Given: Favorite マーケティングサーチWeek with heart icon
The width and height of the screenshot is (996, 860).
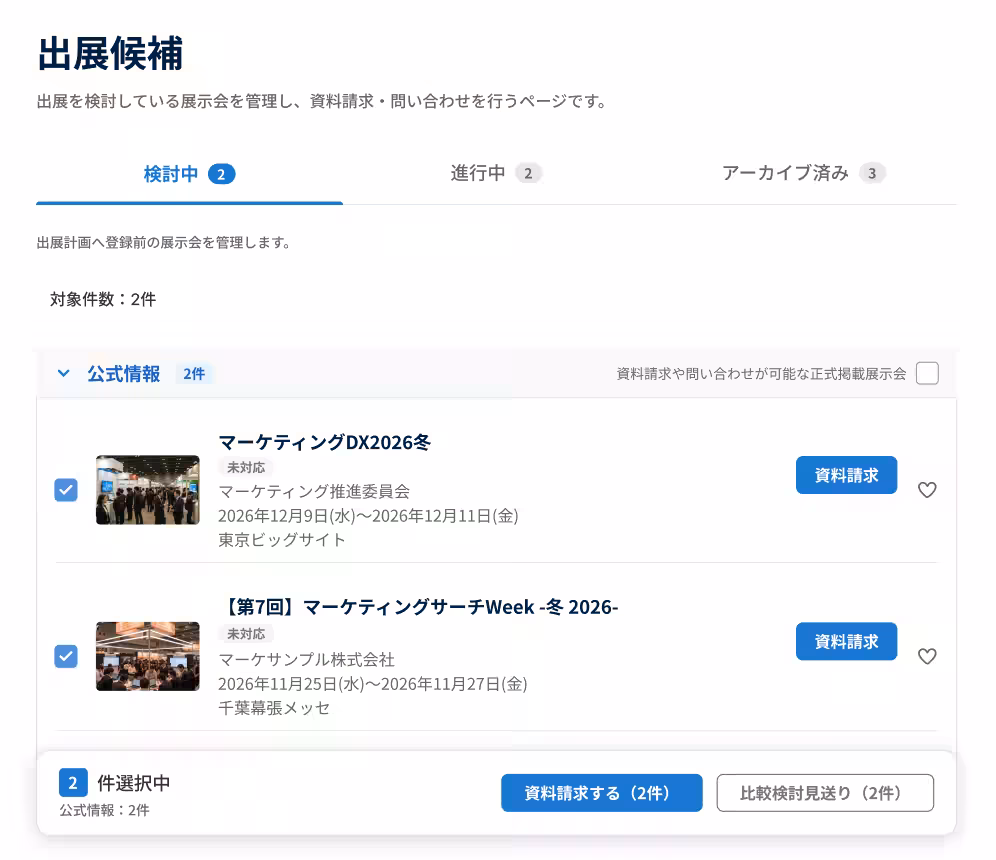Looking at the screenshot, I should pos(927,656).
